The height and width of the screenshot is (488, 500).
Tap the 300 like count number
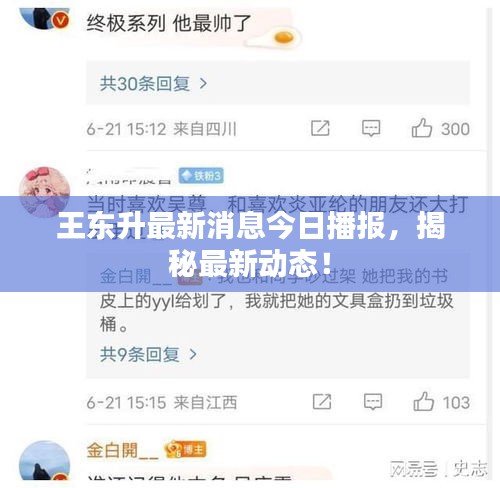(456, 129)
